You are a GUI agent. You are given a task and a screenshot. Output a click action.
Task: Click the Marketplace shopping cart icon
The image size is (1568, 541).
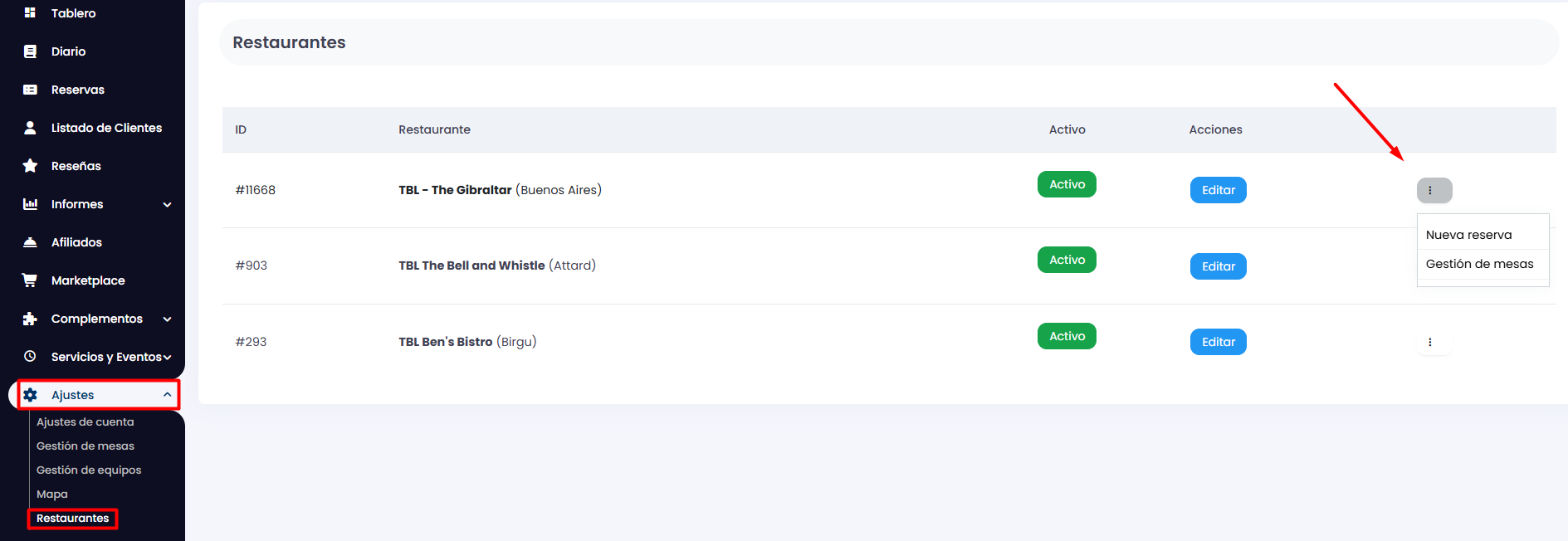pos(30,280)
